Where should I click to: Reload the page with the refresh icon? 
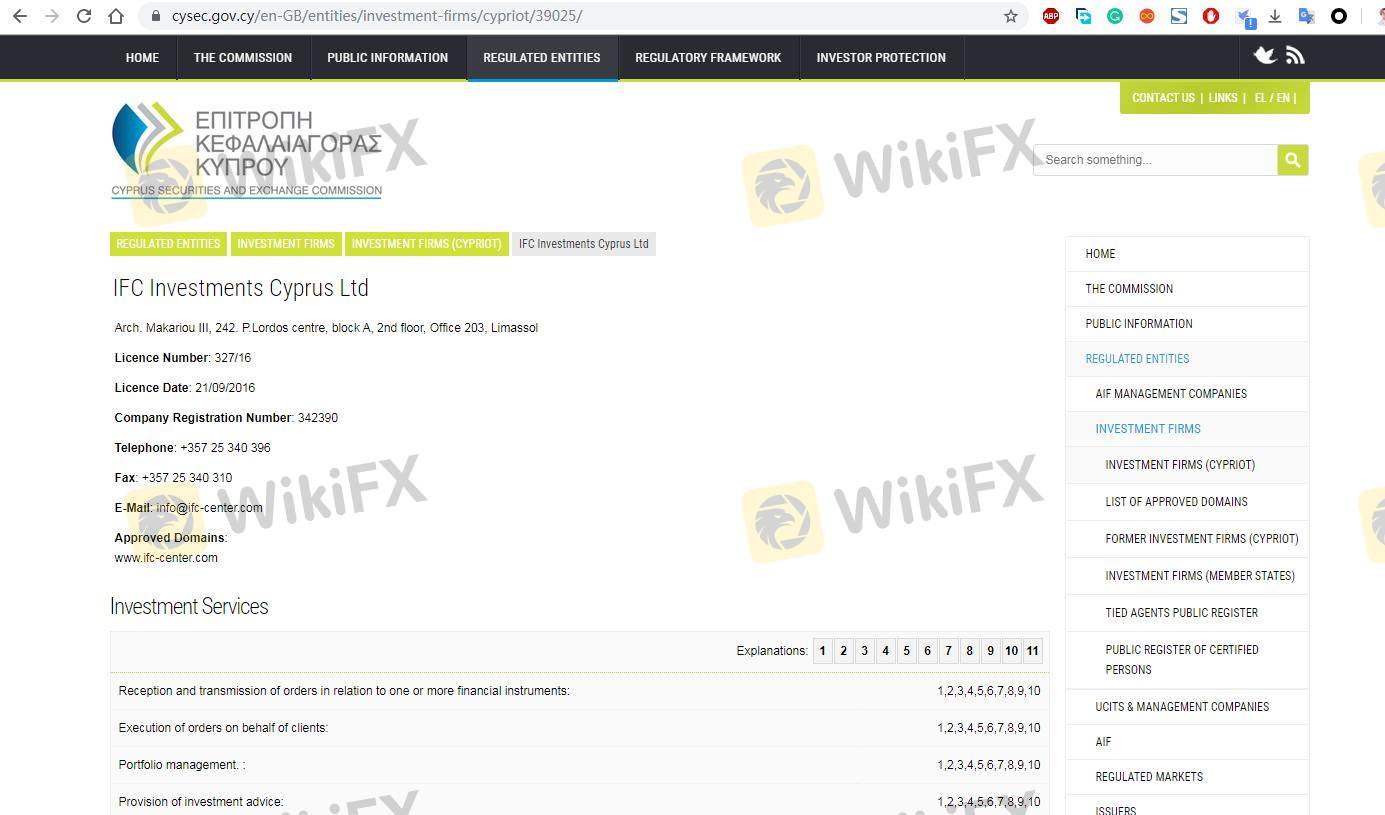coord(84,16)
